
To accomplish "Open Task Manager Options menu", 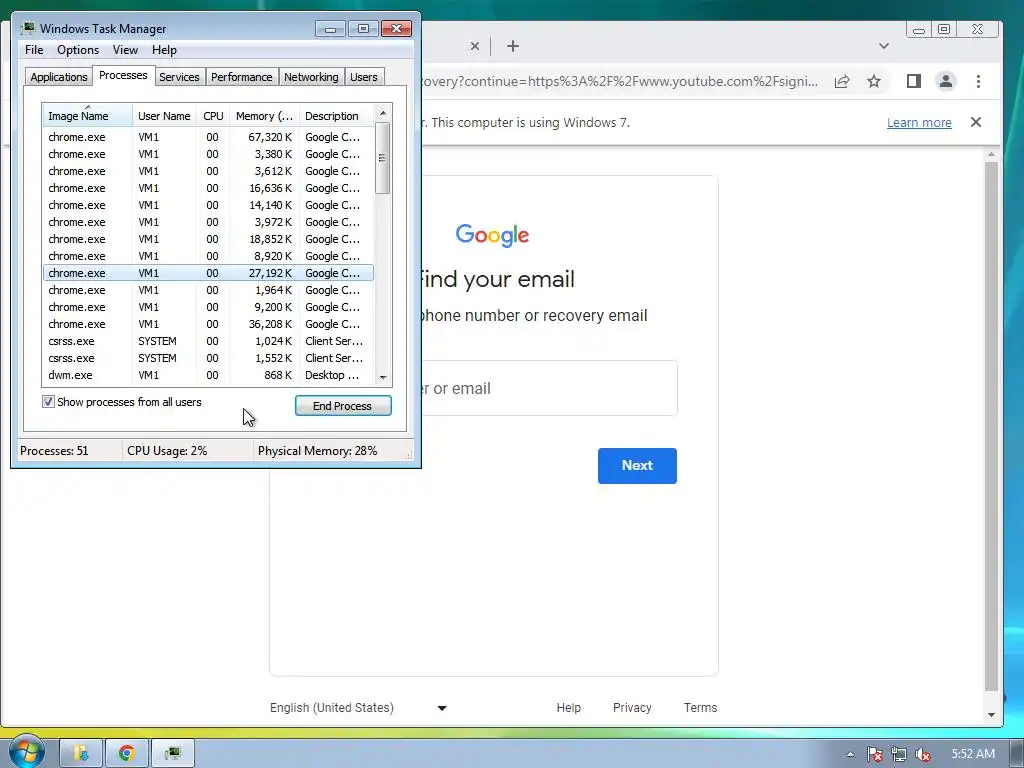I will pyautogui.click(x=78, y=50).
